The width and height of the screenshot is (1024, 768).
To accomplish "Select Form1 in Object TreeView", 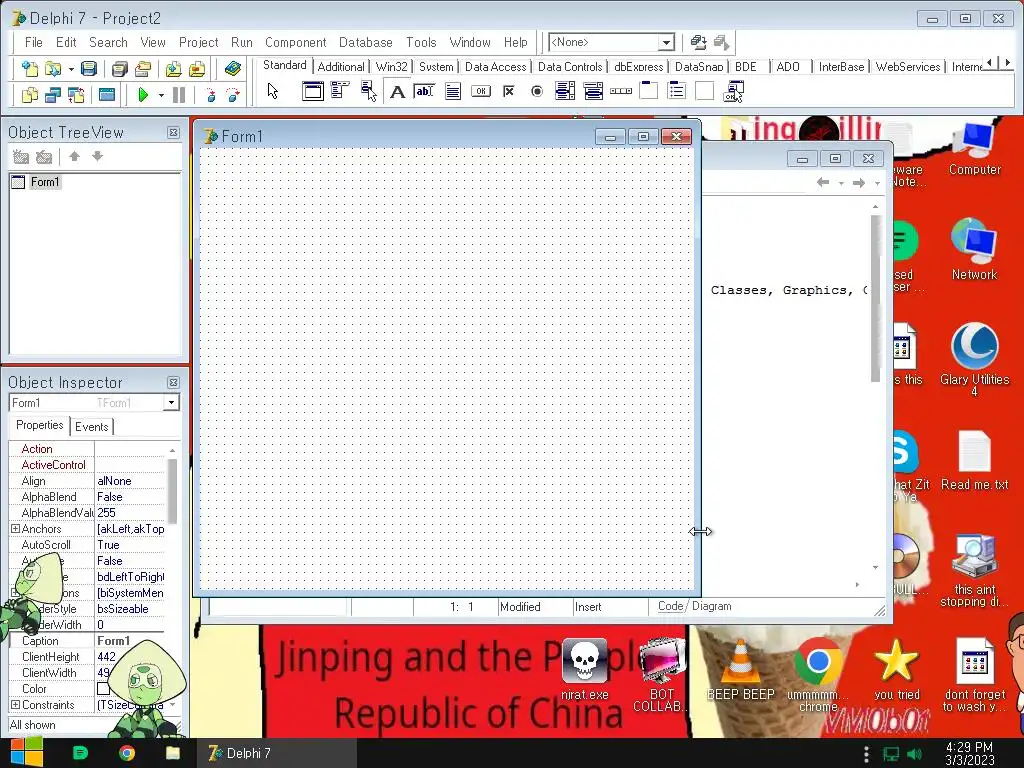I will (x=44, y=182).
